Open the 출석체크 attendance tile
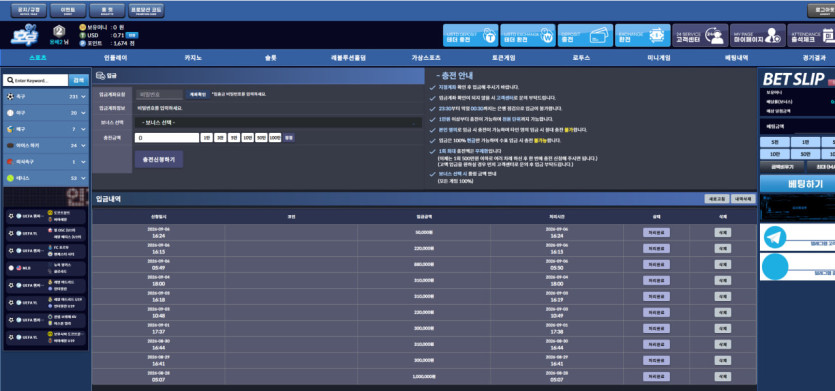835x391 pixels. (x=811, y=36)
